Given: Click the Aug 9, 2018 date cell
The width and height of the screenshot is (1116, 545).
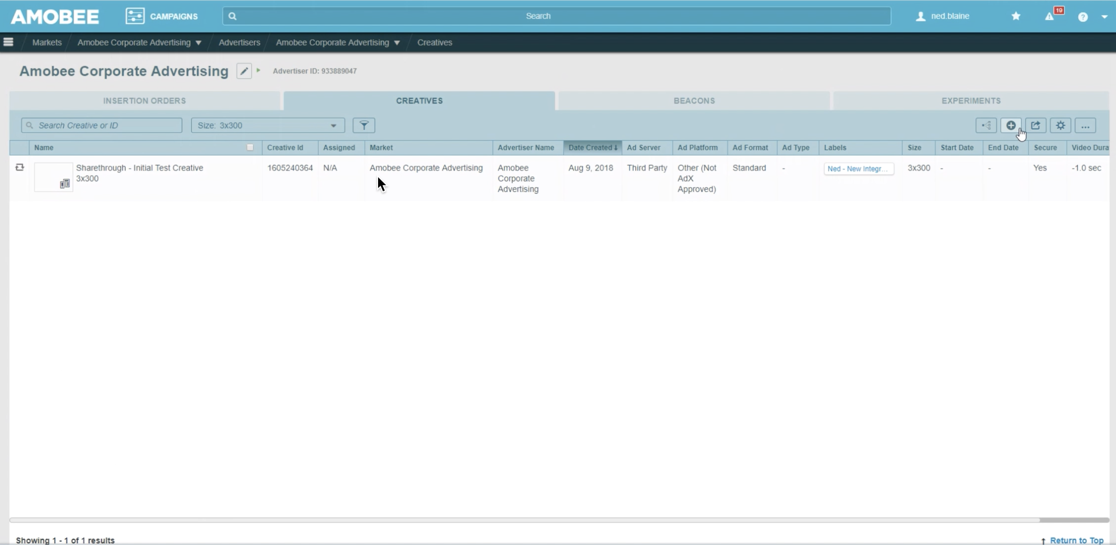Looking at the screenshot, I should pos(590,168).
